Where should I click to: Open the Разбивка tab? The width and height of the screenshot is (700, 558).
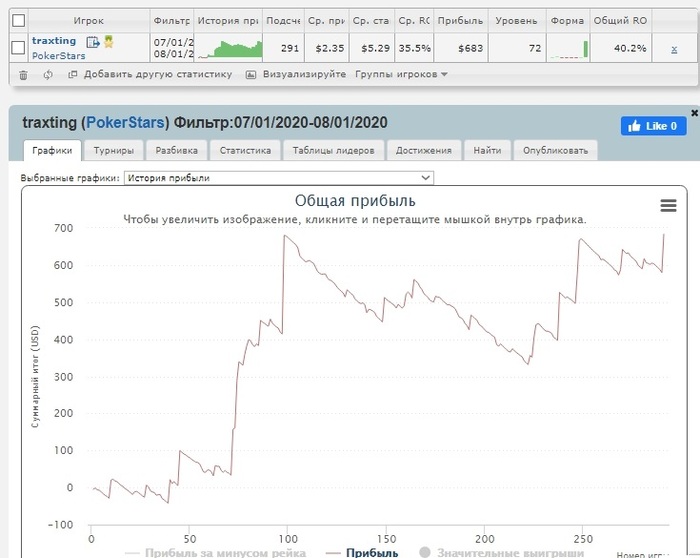[x=177, y=150]
